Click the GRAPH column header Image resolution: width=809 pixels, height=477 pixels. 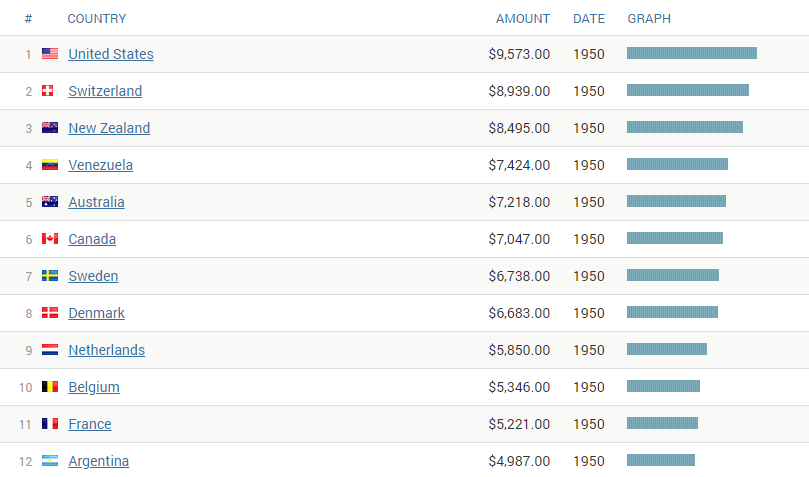point(649,19)
